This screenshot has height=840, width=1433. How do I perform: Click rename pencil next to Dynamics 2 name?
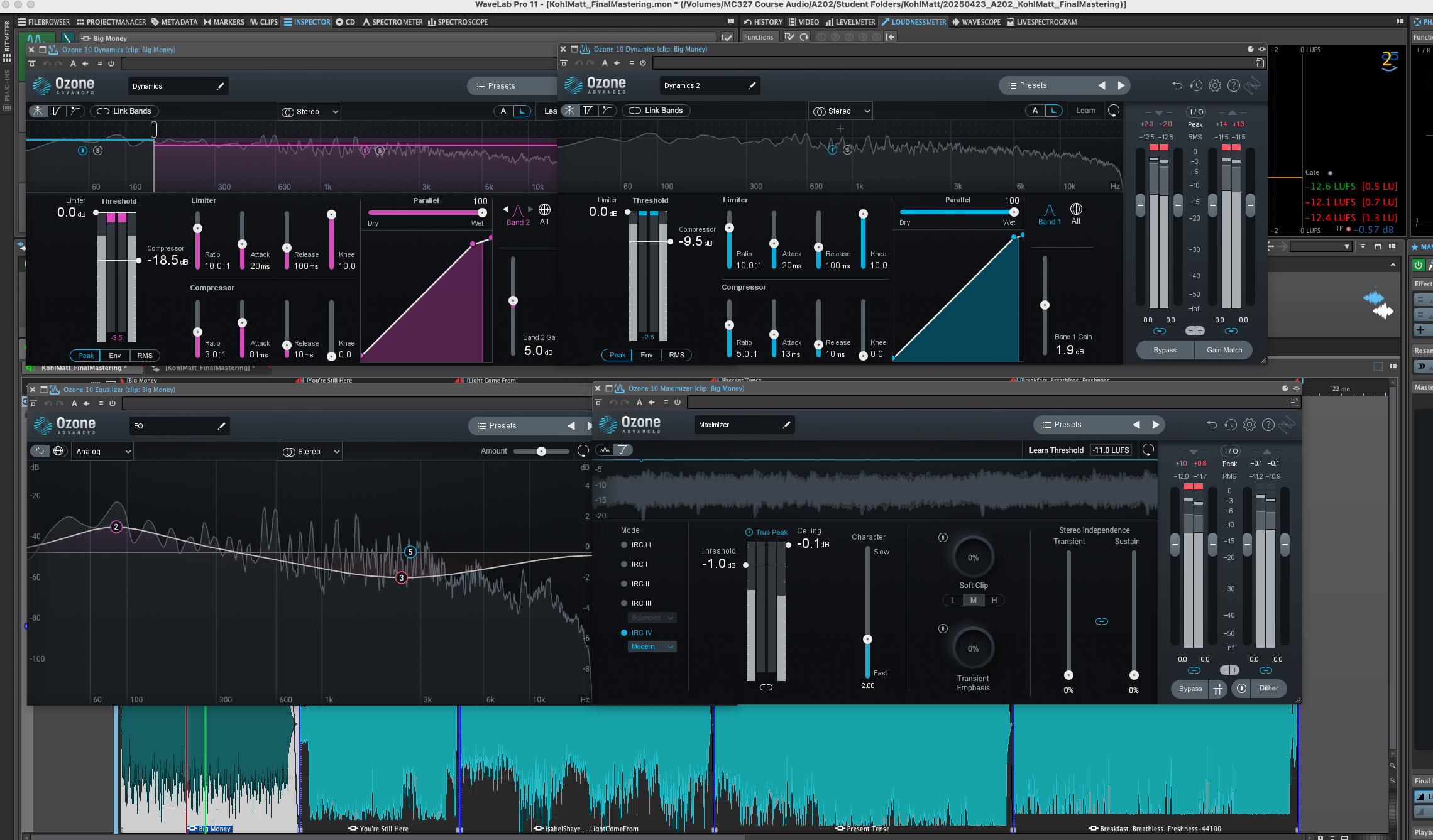coord(752,85)
